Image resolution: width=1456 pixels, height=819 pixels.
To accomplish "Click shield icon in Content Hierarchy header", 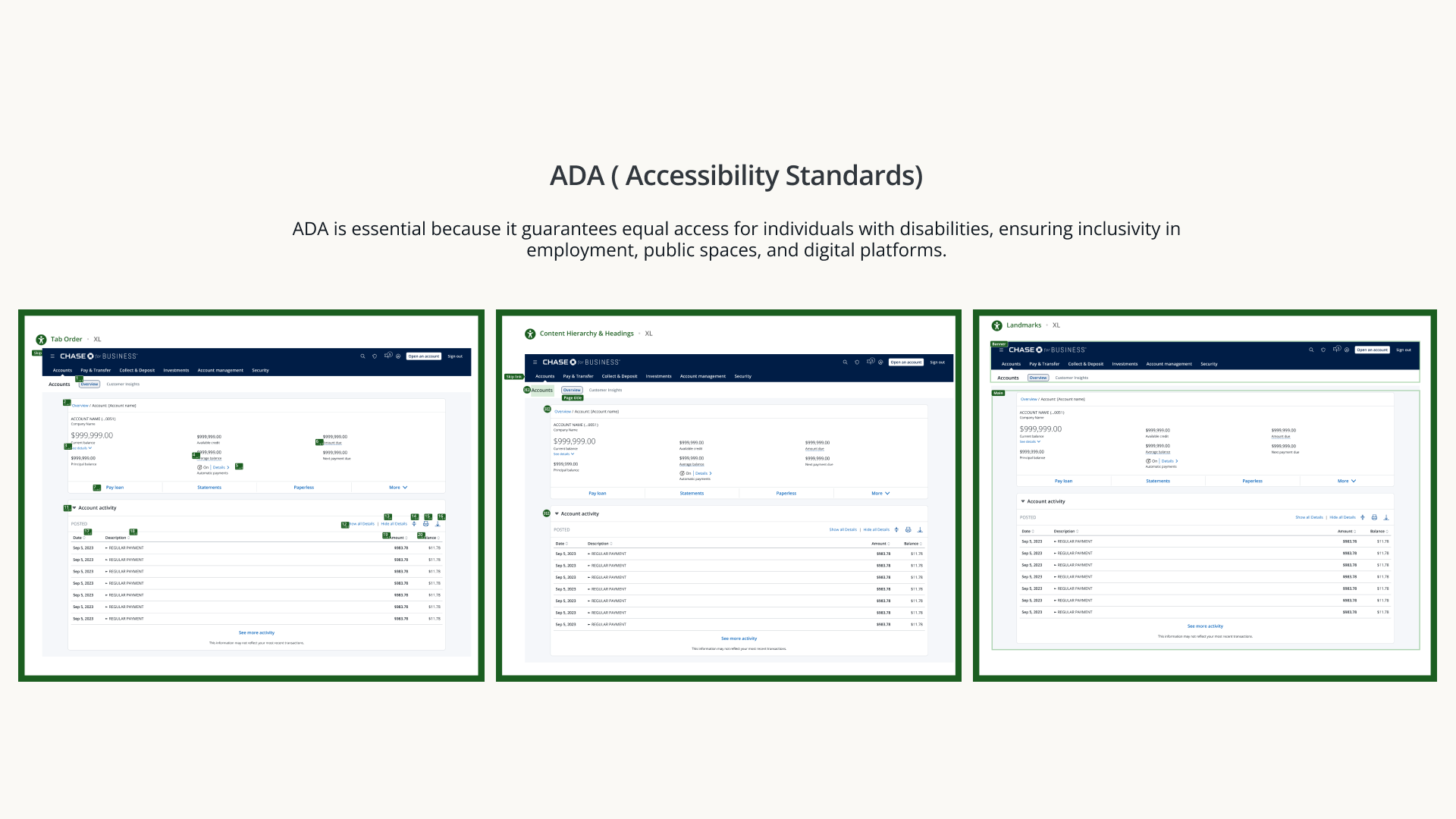I will 857,362.
